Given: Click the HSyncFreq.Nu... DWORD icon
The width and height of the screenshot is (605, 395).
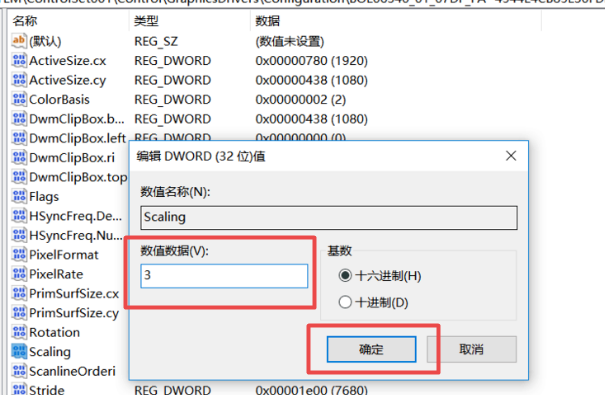Looking at the screenshot, I should [x=19, y=235].
